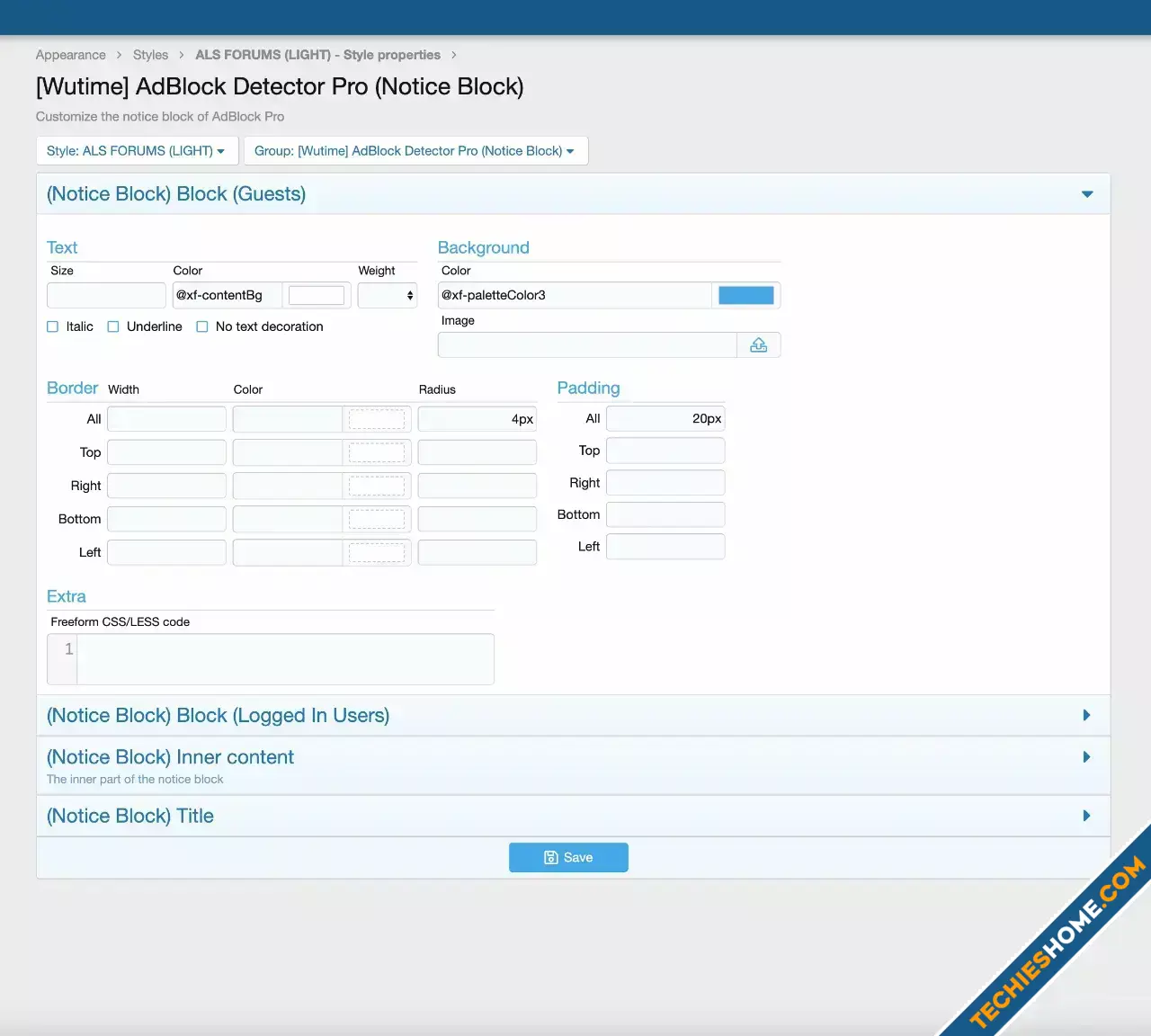Click the Border Top color swatch
This screenshot has height=1036, width=1151.
pyautogui.click(x=377, y=452)
